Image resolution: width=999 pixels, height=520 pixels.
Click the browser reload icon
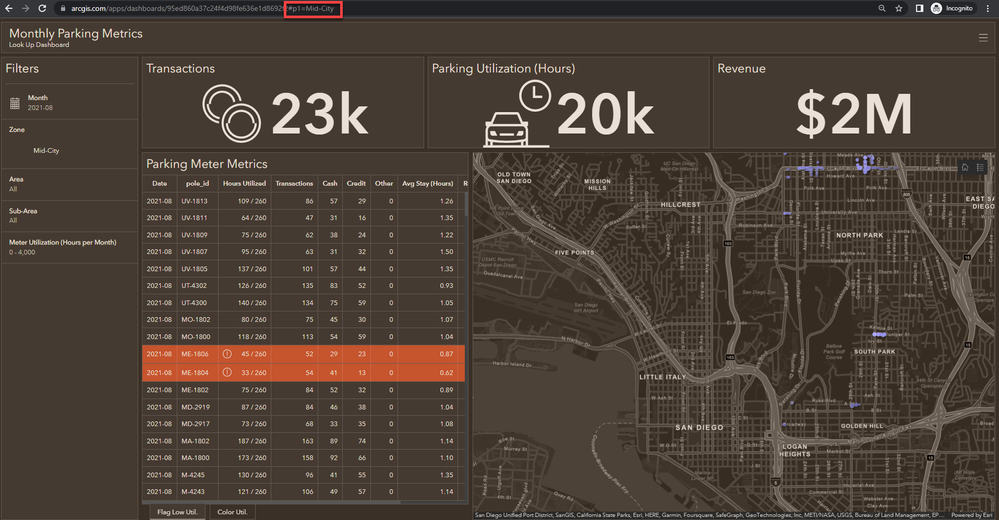[x=42, y=8]
